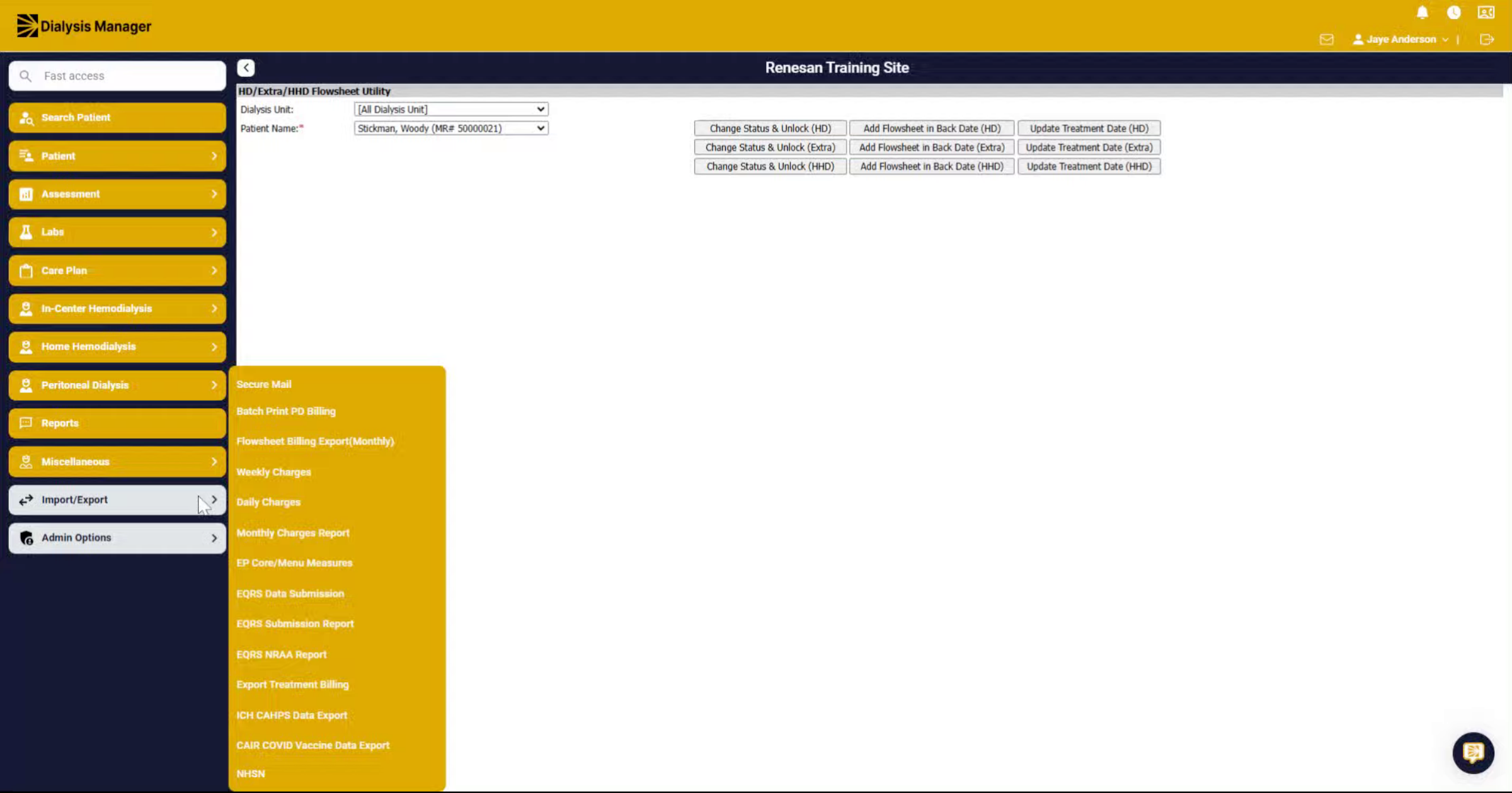Expand the Home Hemodialysis chevron
The width and height of the screenshot is (1512, 793).
[x=214, y=346]
